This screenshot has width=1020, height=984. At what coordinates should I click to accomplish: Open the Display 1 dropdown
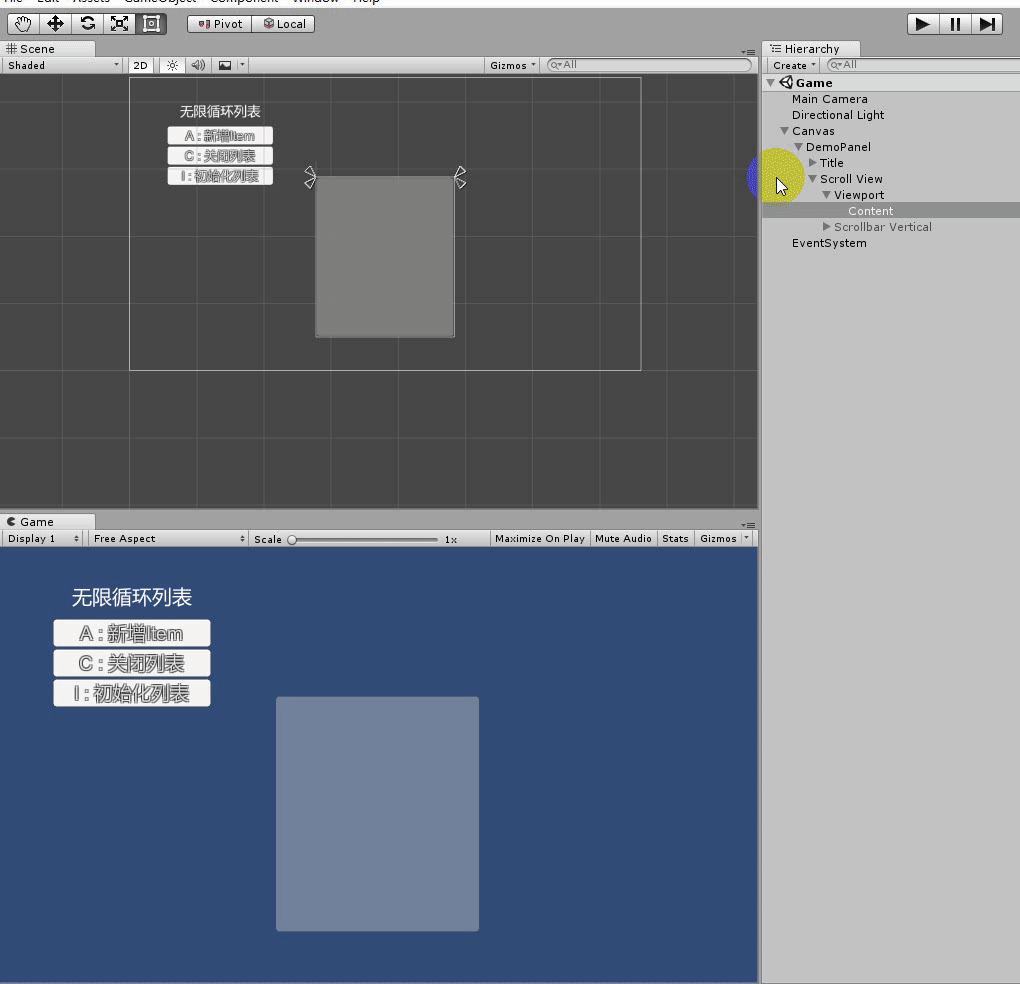(43, 539)
